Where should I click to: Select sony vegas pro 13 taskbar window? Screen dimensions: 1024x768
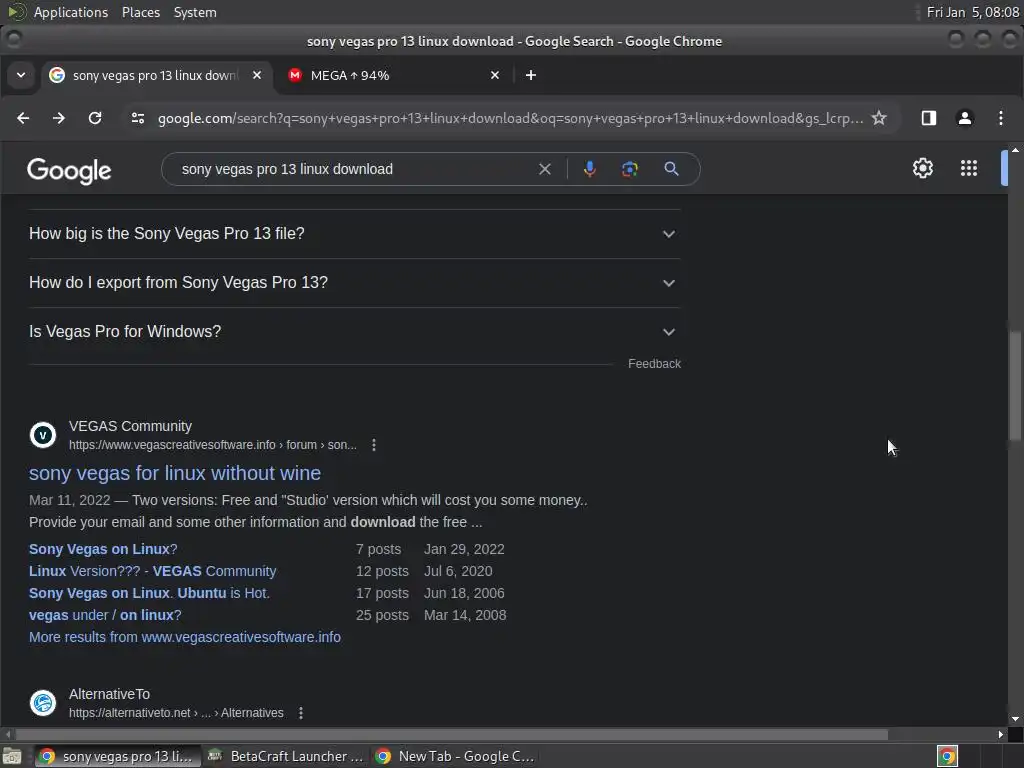(116, 756)
